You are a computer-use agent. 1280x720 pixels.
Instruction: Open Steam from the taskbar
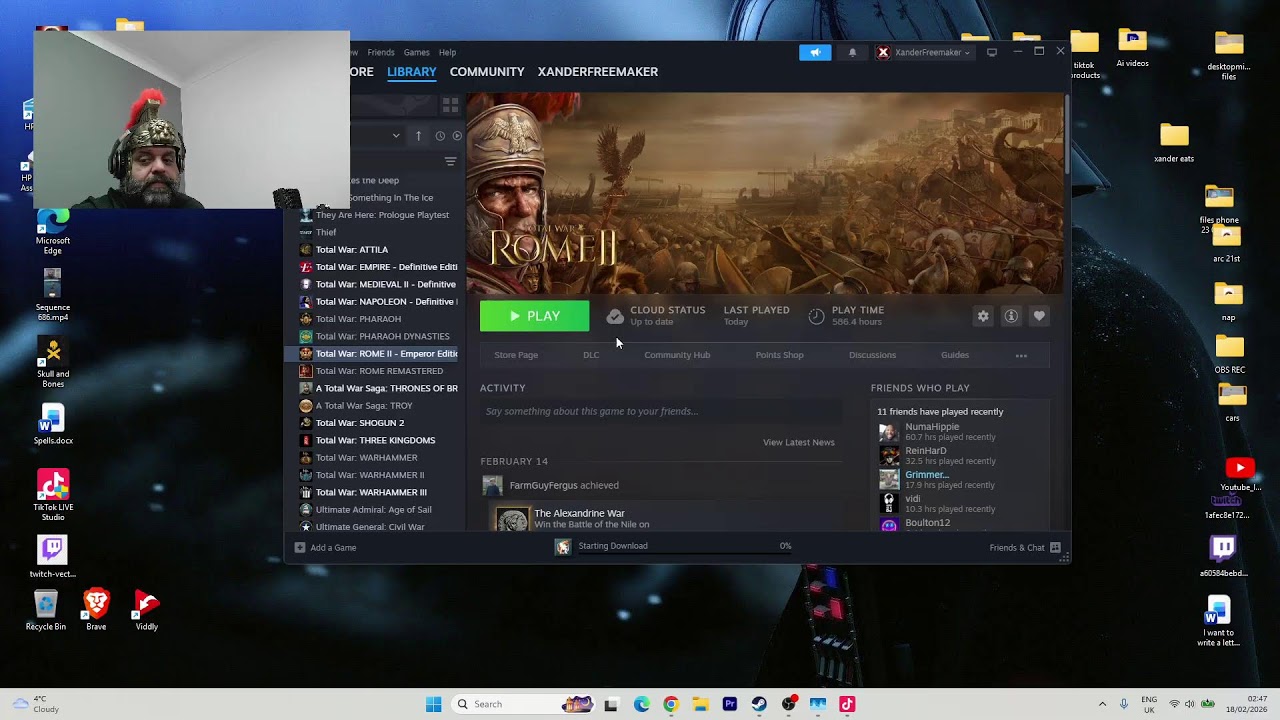click(x=759, y=704)
